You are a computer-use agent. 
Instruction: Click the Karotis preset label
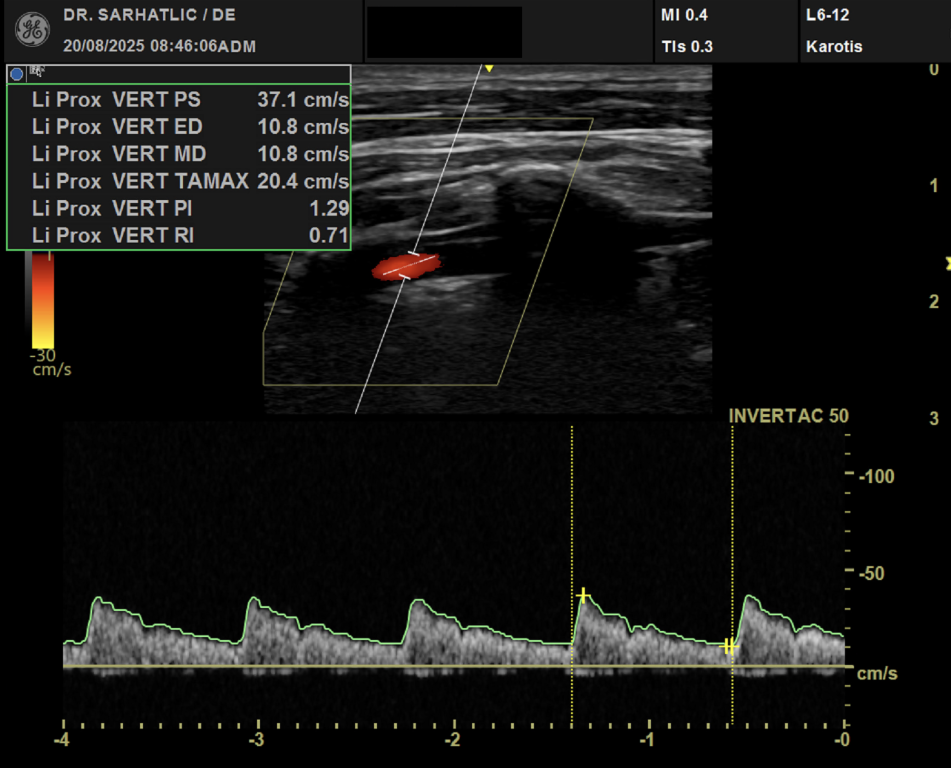[833, 46]
